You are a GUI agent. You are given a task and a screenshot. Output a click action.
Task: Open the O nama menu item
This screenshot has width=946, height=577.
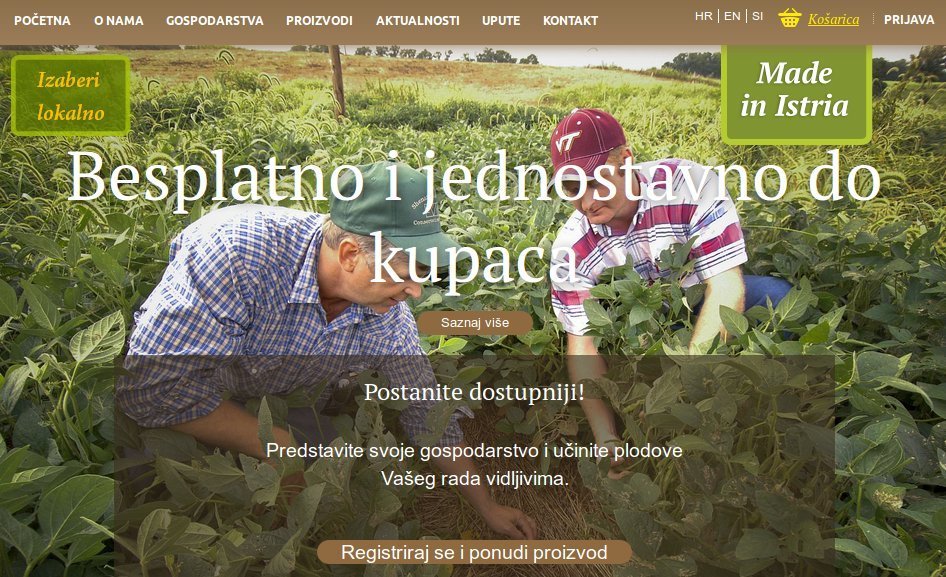point(118,21)
